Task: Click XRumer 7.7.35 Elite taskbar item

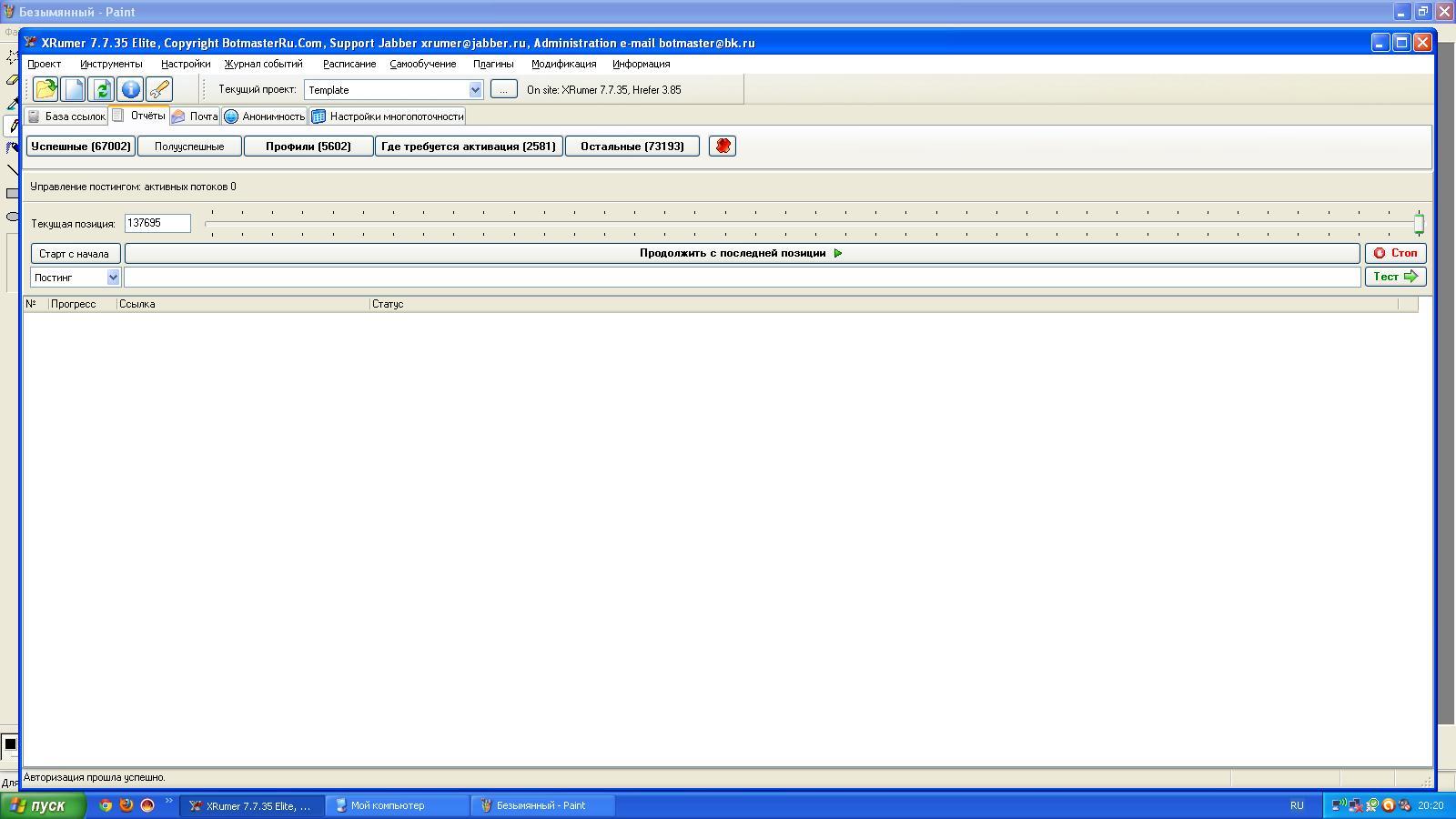Action: (252, 805)
